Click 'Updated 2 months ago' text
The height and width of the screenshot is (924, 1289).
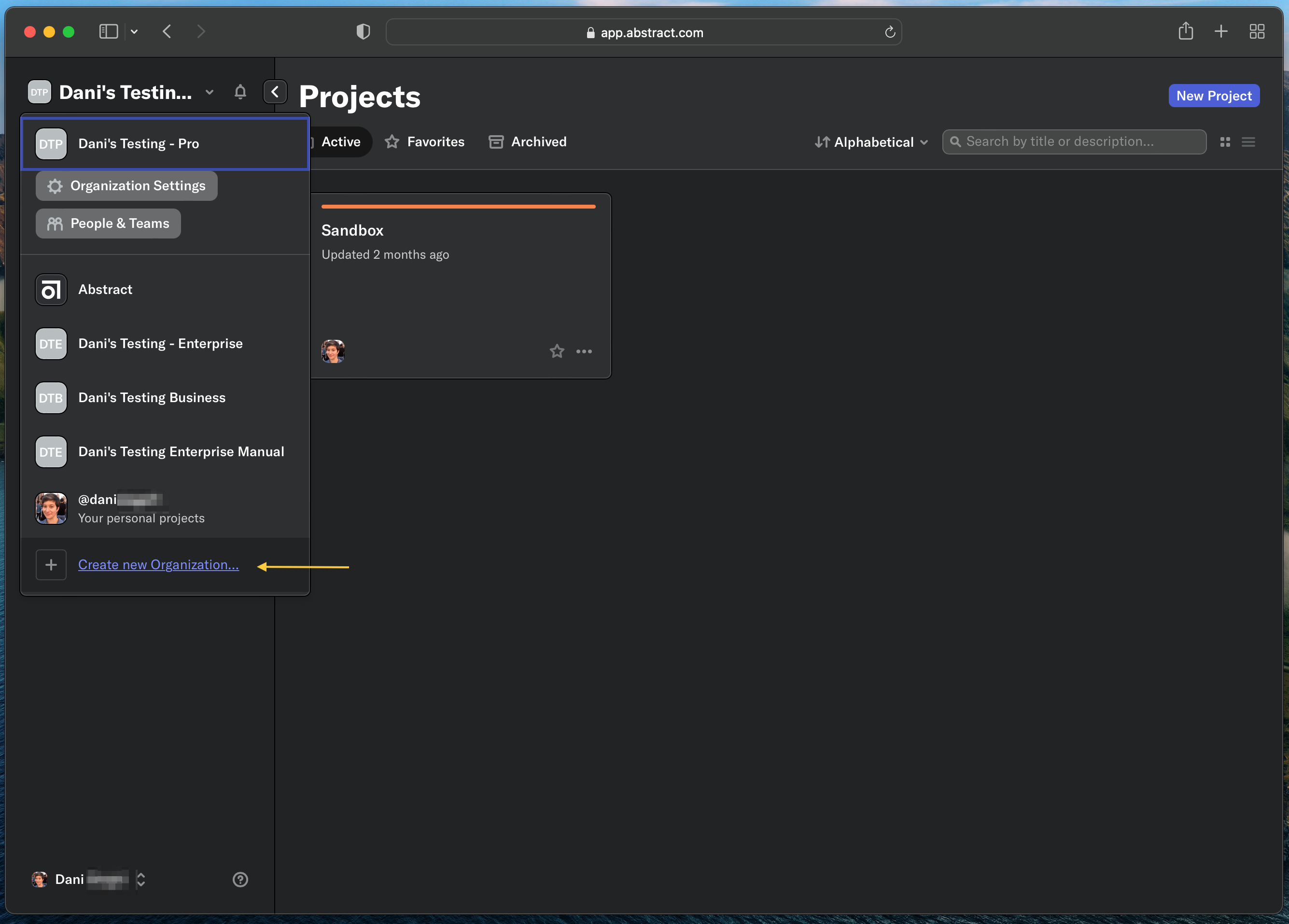[385, 254]
